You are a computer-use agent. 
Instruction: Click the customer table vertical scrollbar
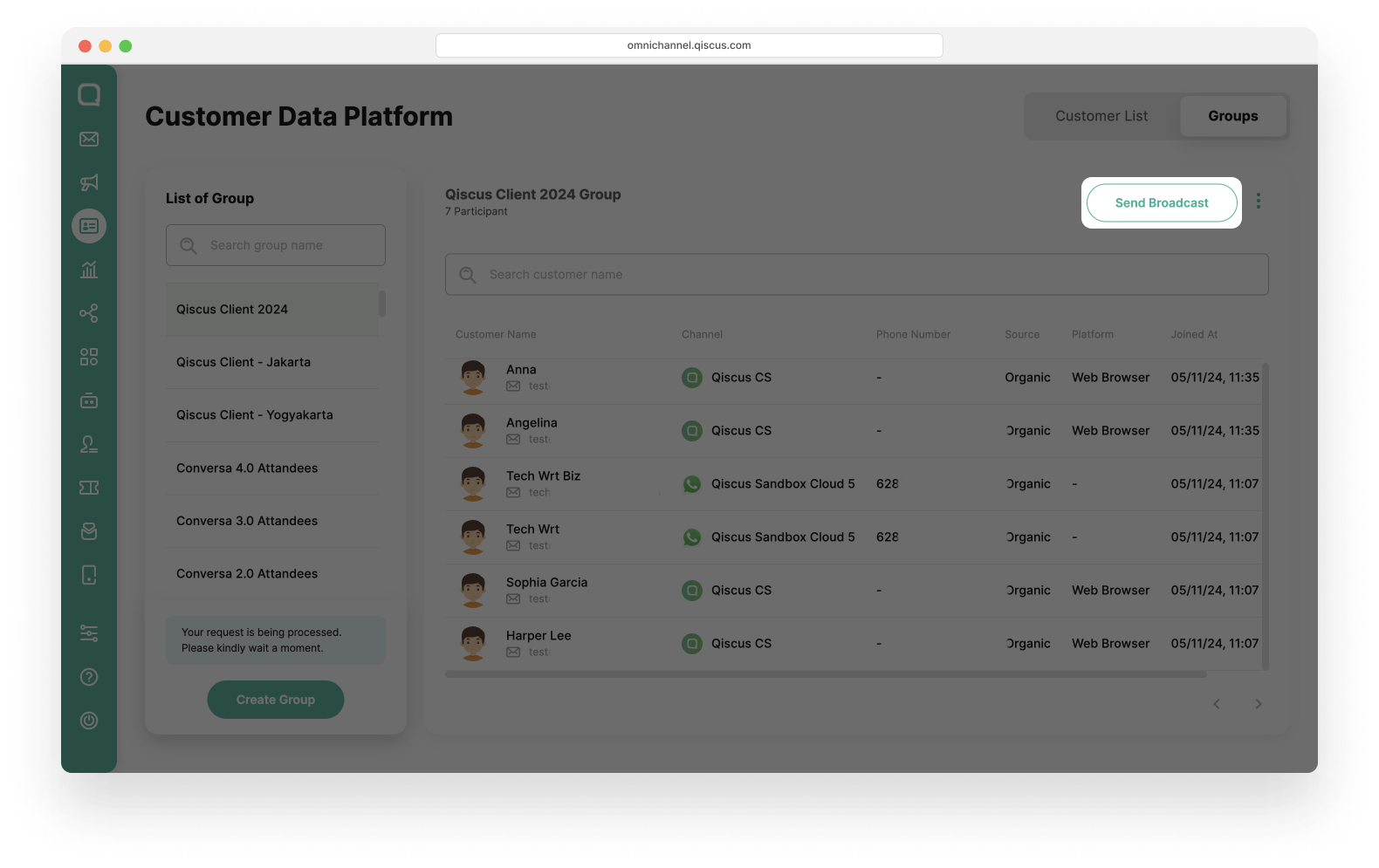click(x=1266, y=516)
